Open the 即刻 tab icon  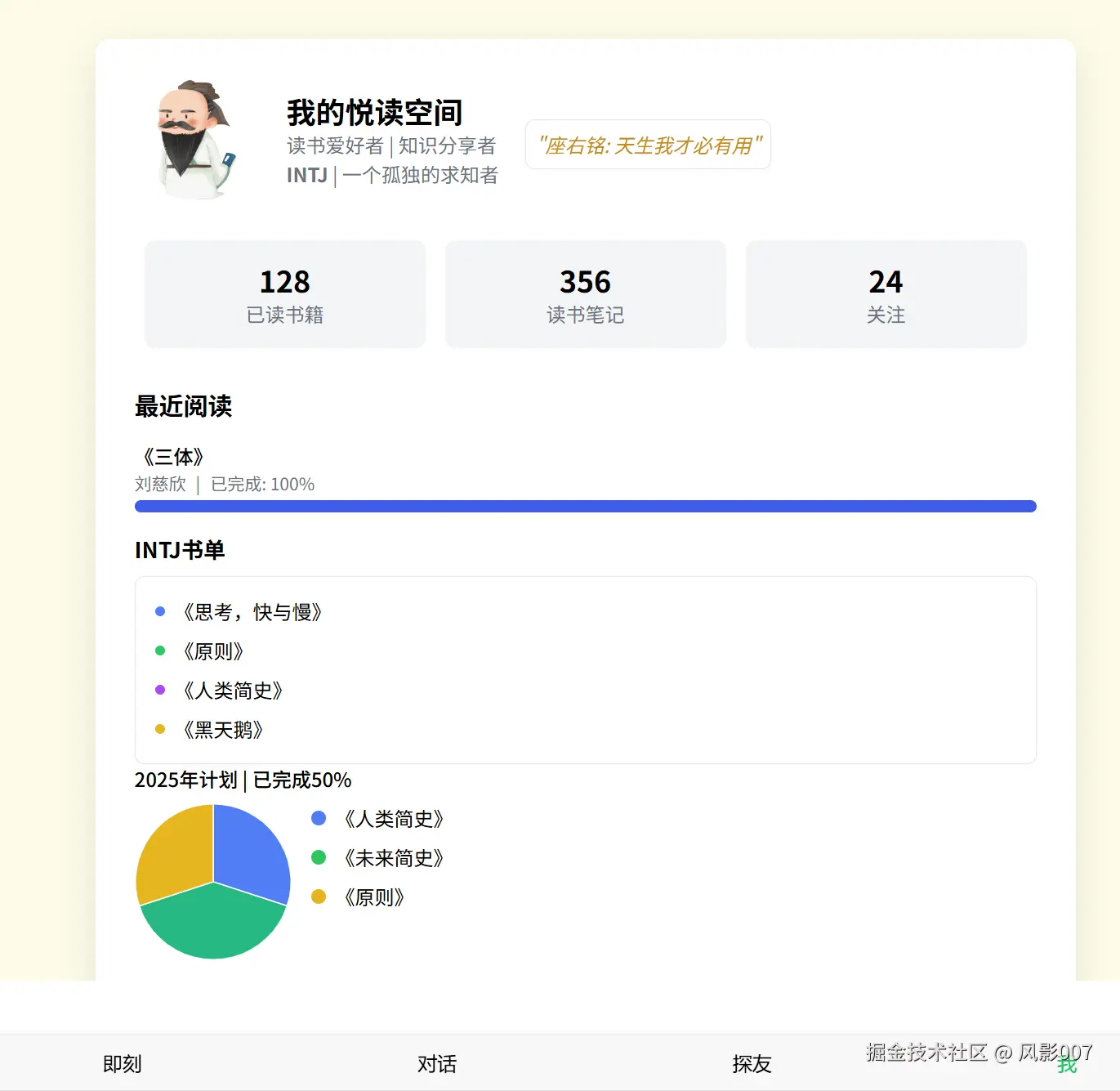pos(121,1063)
